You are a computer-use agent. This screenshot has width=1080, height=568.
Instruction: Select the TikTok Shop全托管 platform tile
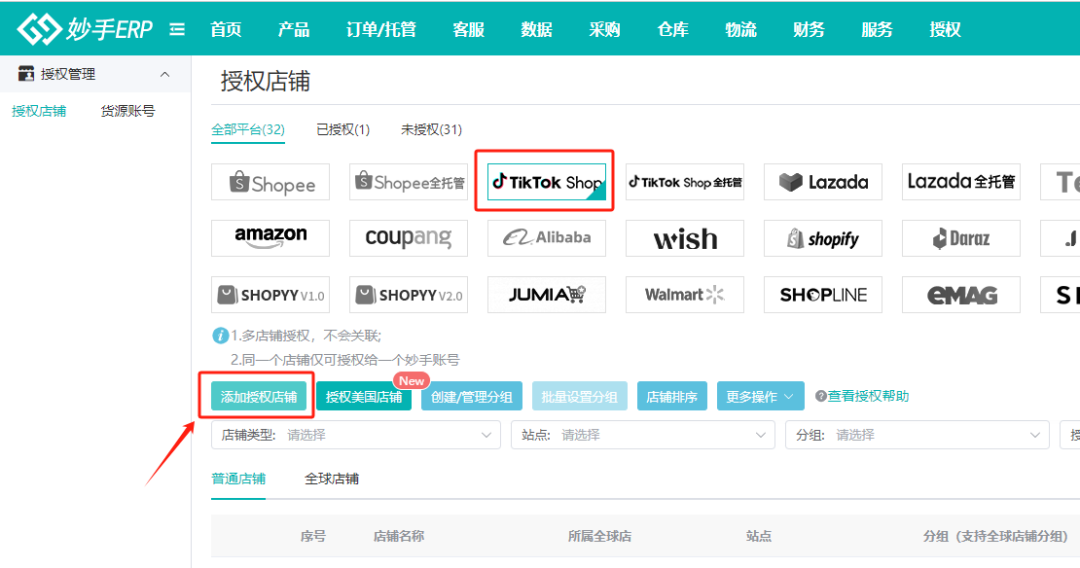coord(685,182)
